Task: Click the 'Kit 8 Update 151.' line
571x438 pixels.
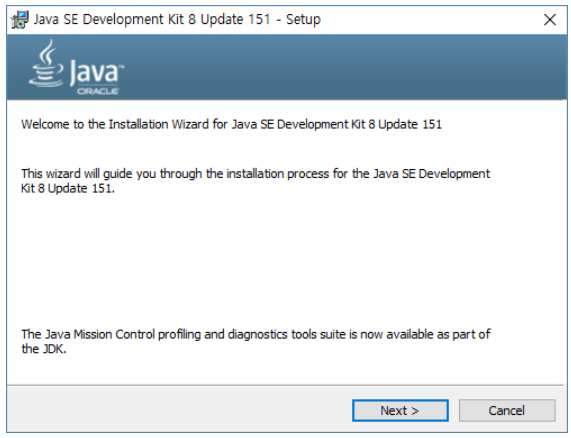Action: (x=68, y=188)
